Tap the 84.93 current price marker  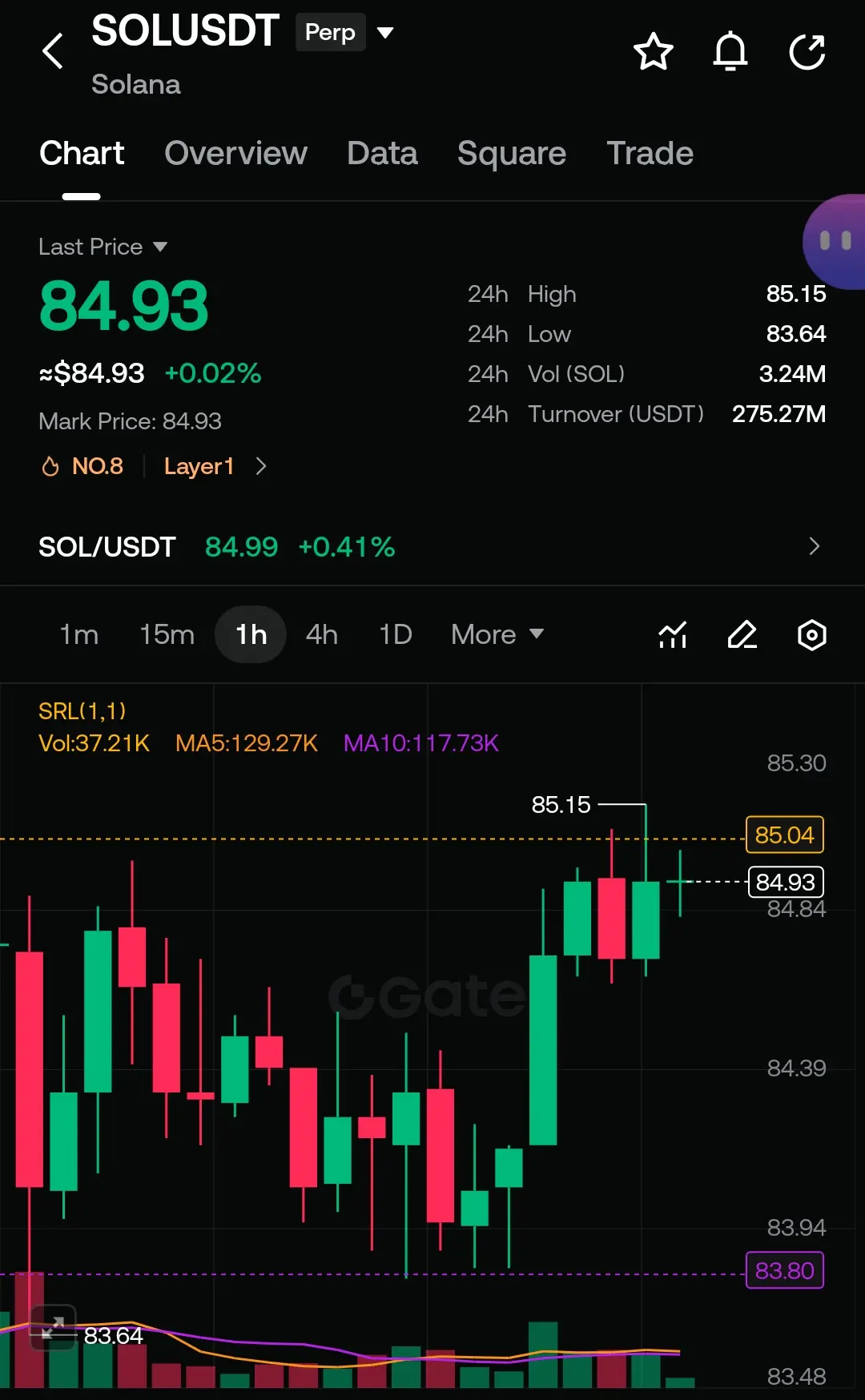point(785,882)
